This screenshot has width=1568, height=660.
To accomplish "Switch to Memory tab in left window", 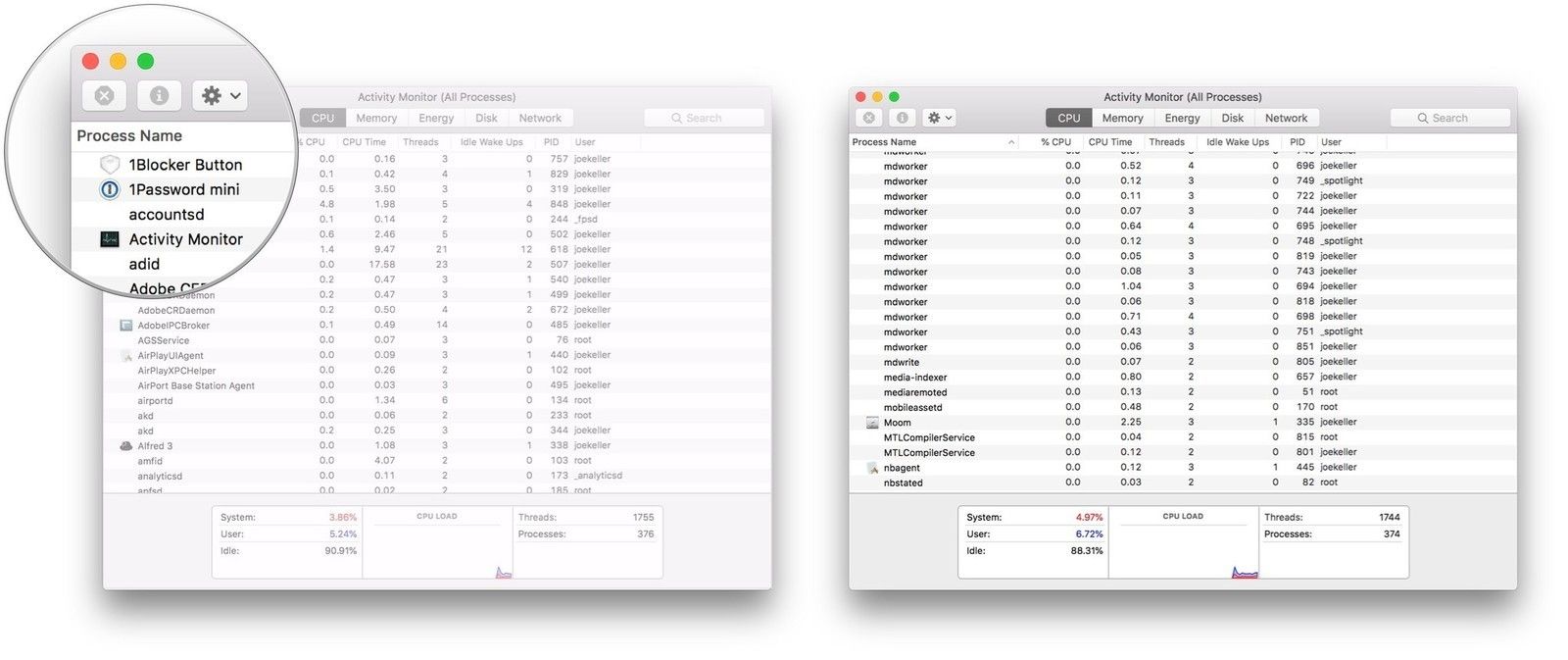I will (x=376, y=118).
